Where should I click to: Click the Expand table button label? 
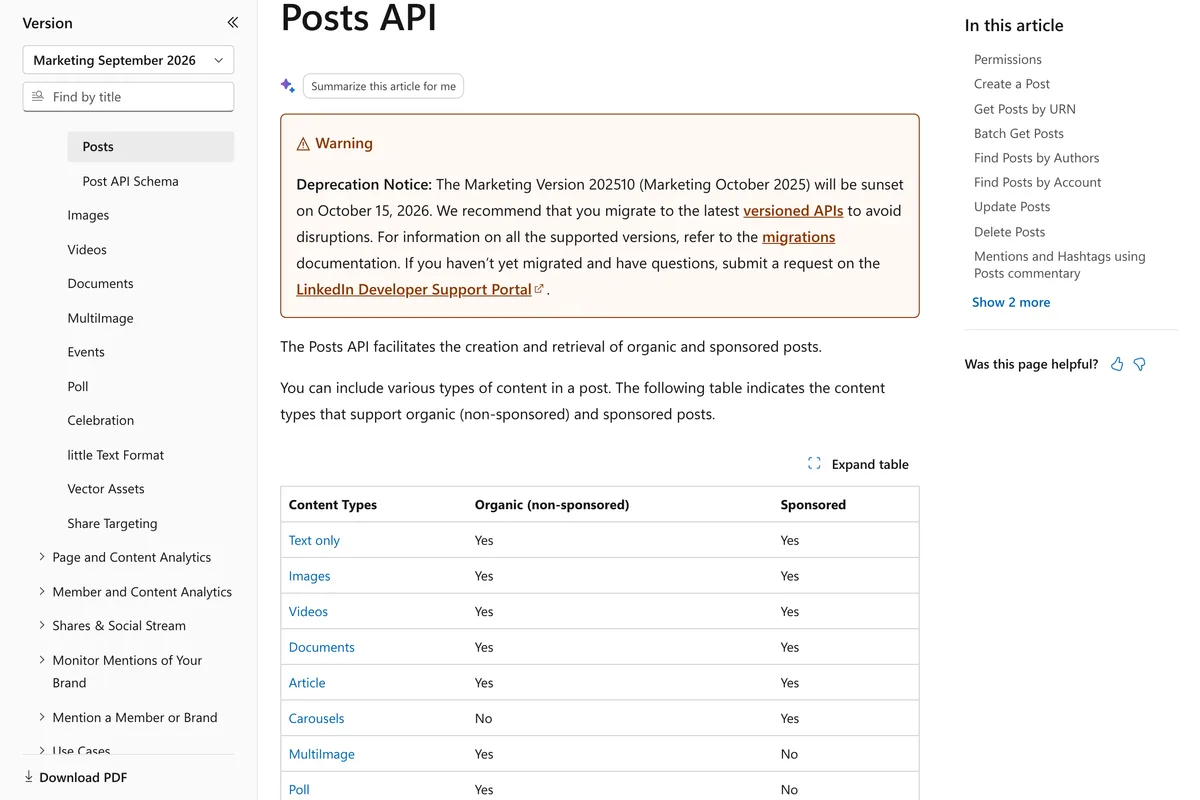[870, 464]
